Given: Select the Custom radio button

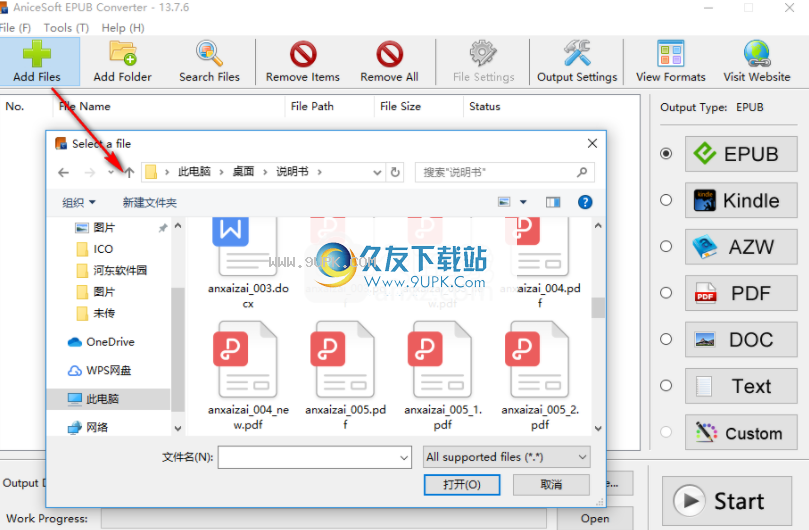Looking at the screenshot, I should 666,432.
